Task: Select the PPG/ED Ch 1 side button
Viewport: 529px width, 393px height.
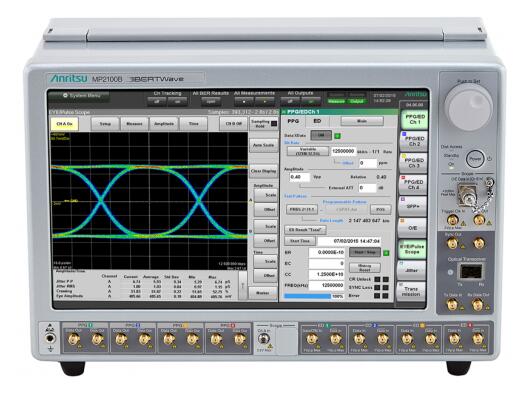Action: pyautogui.click(x=415, y=119)
